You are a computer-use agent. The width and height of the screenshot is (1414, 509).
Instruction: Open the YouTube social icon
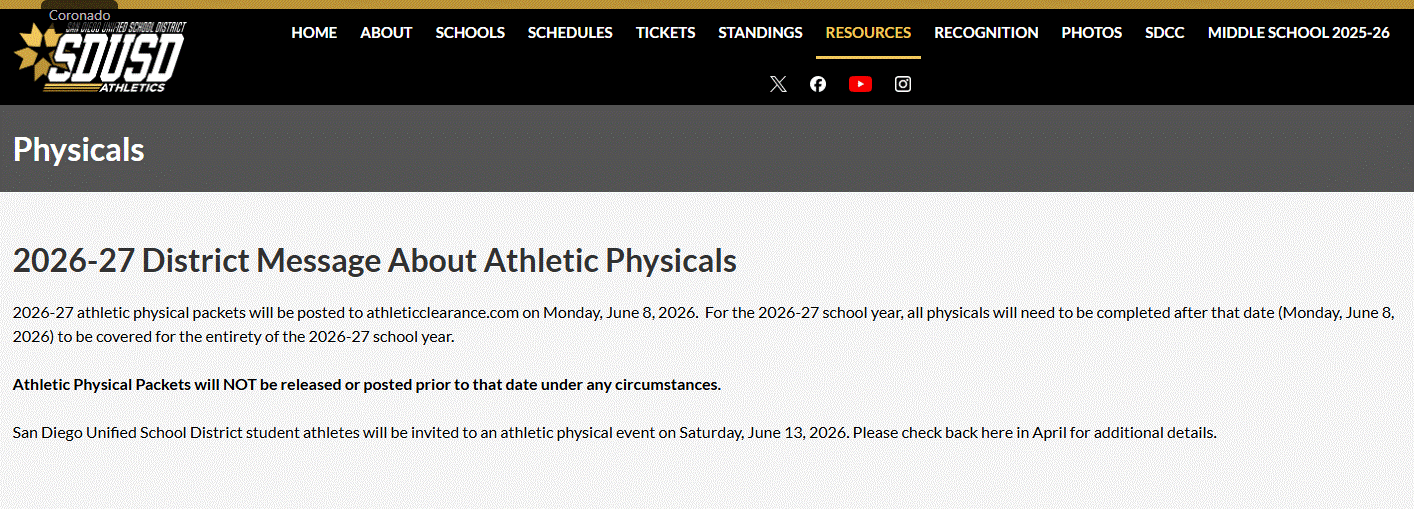tap(860, 84)
